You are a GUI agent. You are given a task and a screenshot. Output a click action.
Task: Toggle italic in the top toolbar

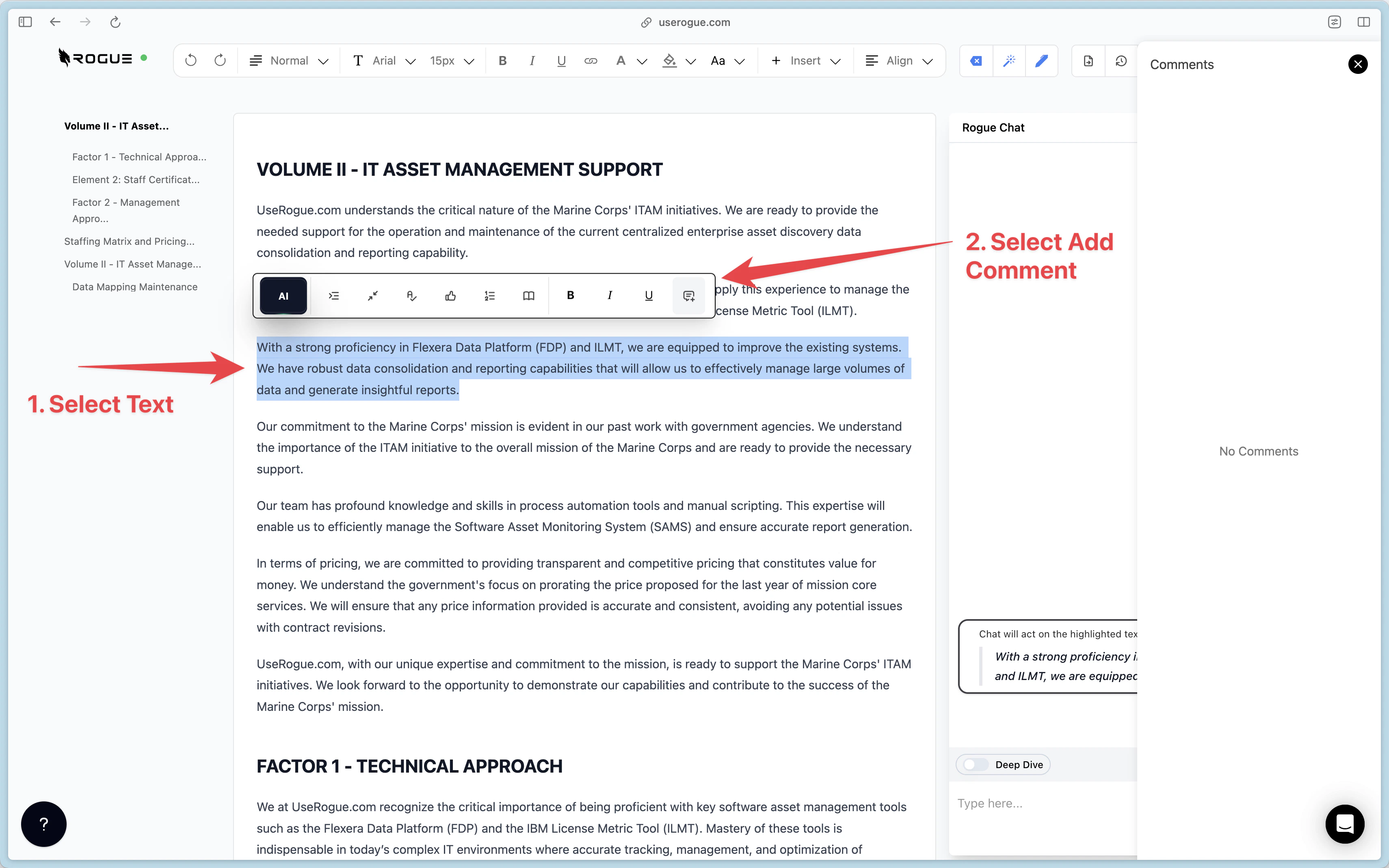532,61
